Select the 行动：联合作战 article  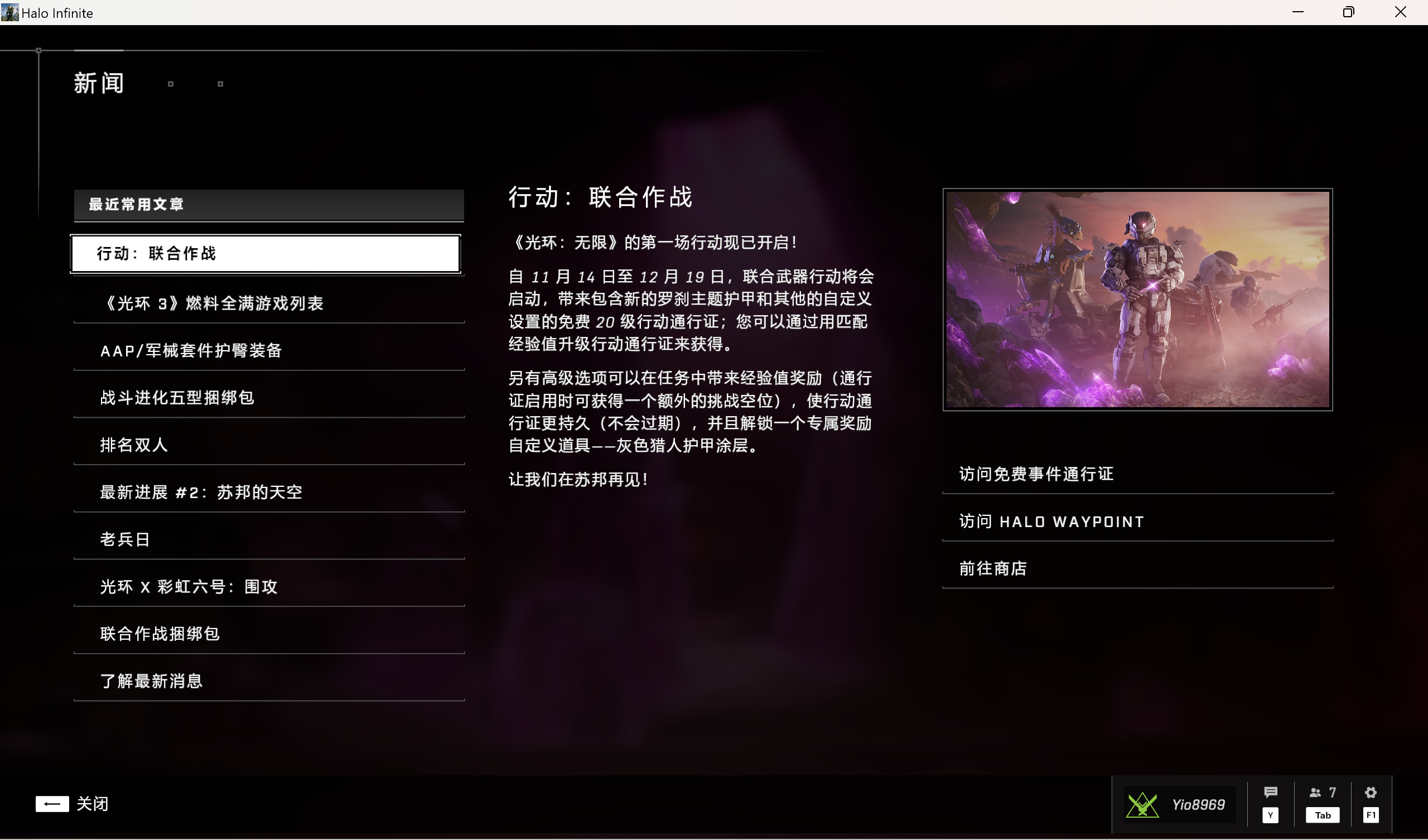coord(265,253)
